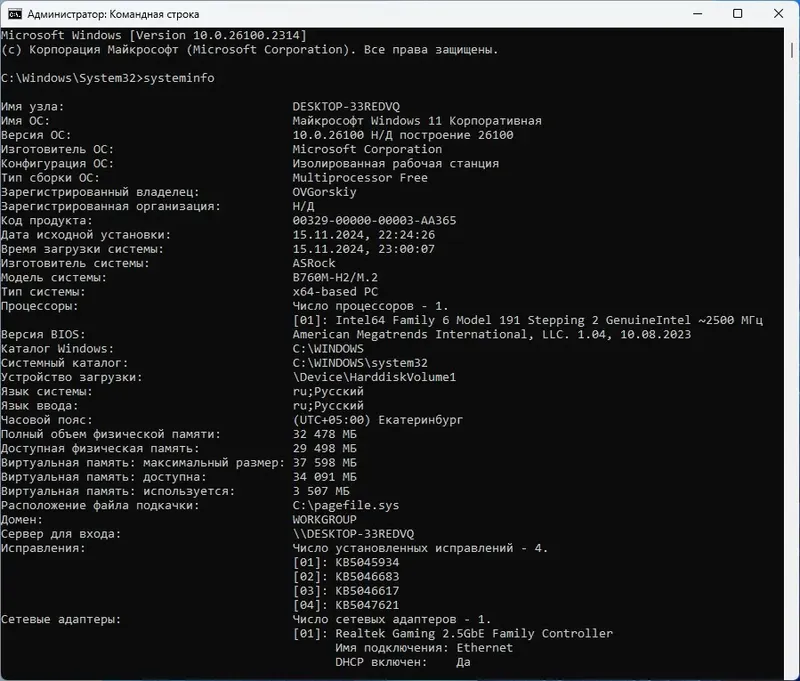Image resolution: width=800 pixels, height=681 pixels.
Task: Click the vertical scrollbar thumb
Action: coord(791,50)
